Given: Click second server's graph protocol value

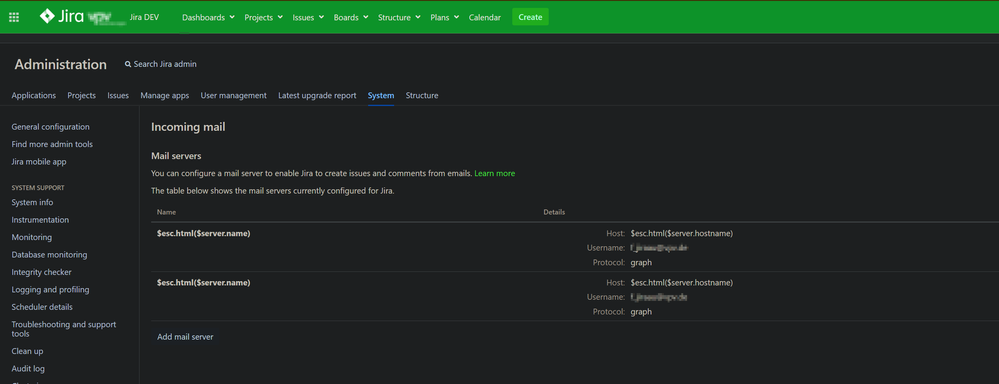Looking at the screenshot, I should 641,312.
